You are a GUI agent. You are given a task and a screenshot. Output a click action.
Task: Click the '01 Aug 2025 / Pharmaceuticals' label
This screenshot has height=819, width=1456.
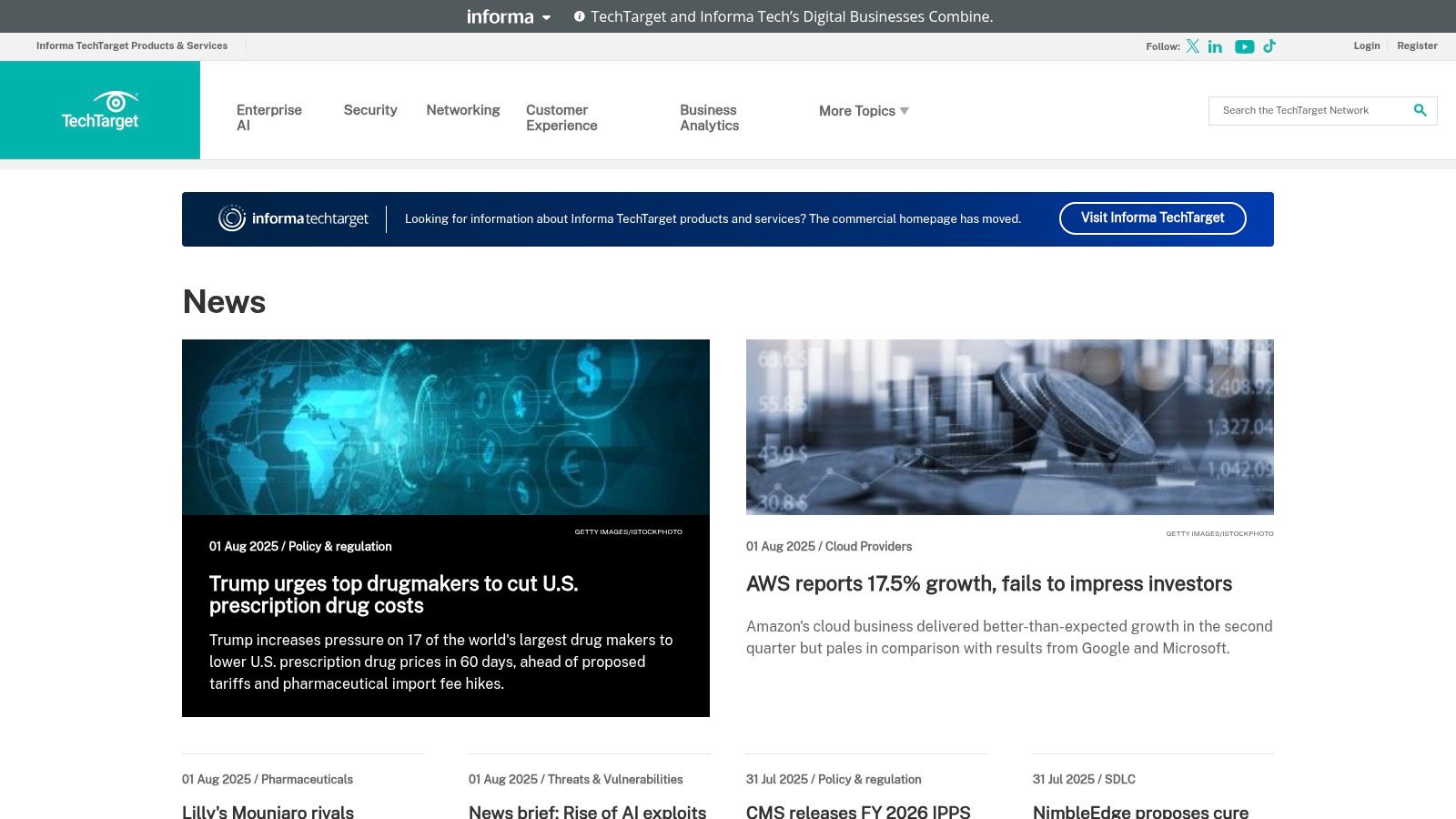pos(268,779)
